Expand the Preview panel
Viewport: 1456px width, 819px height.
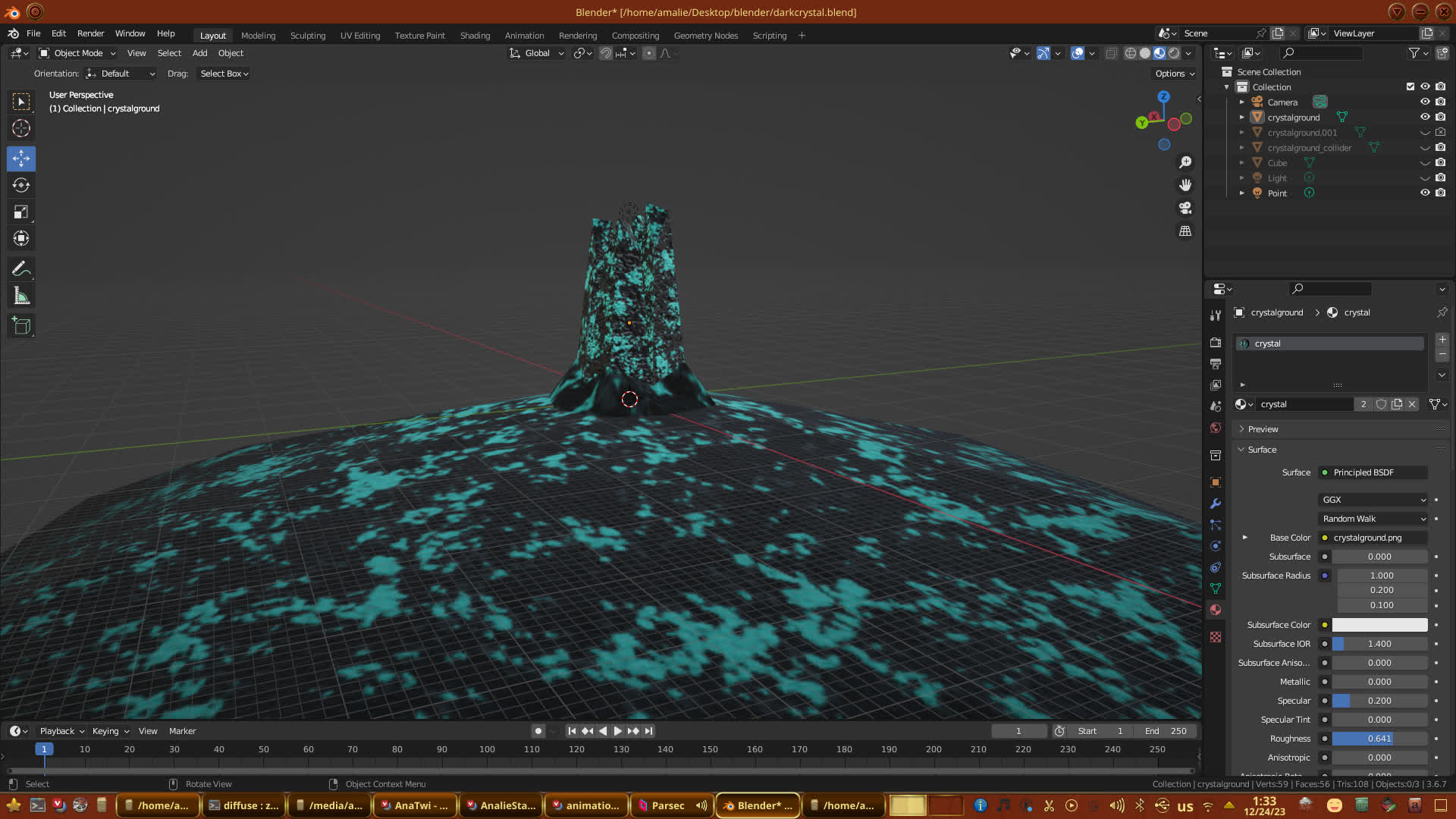[1263, 429]
